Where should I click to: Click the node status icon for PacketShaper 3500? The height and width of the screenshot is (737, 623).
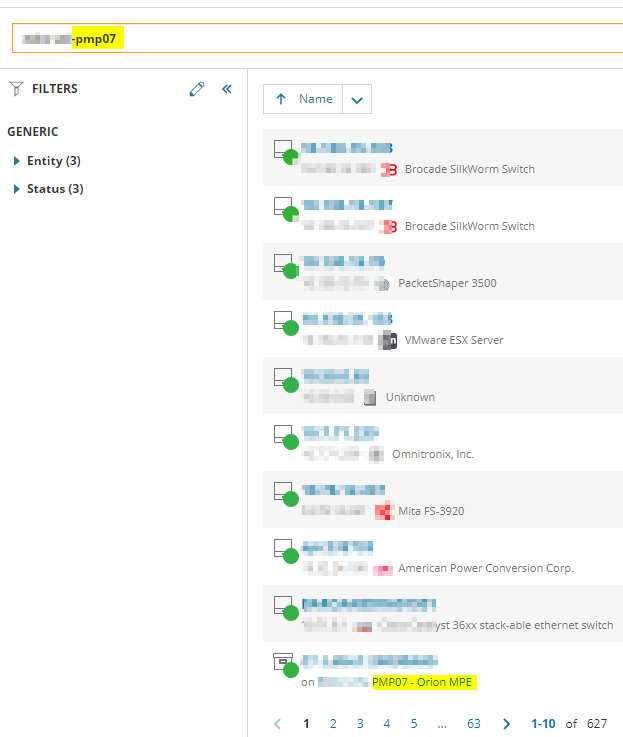(286, 266)
